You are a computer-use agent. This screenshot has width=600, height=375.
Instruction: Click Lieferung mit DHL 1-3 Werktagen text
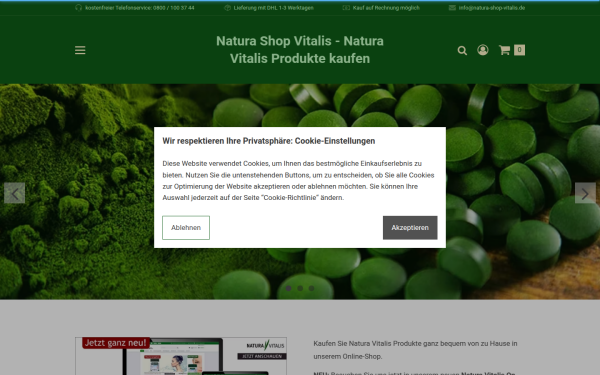[274, 8]
